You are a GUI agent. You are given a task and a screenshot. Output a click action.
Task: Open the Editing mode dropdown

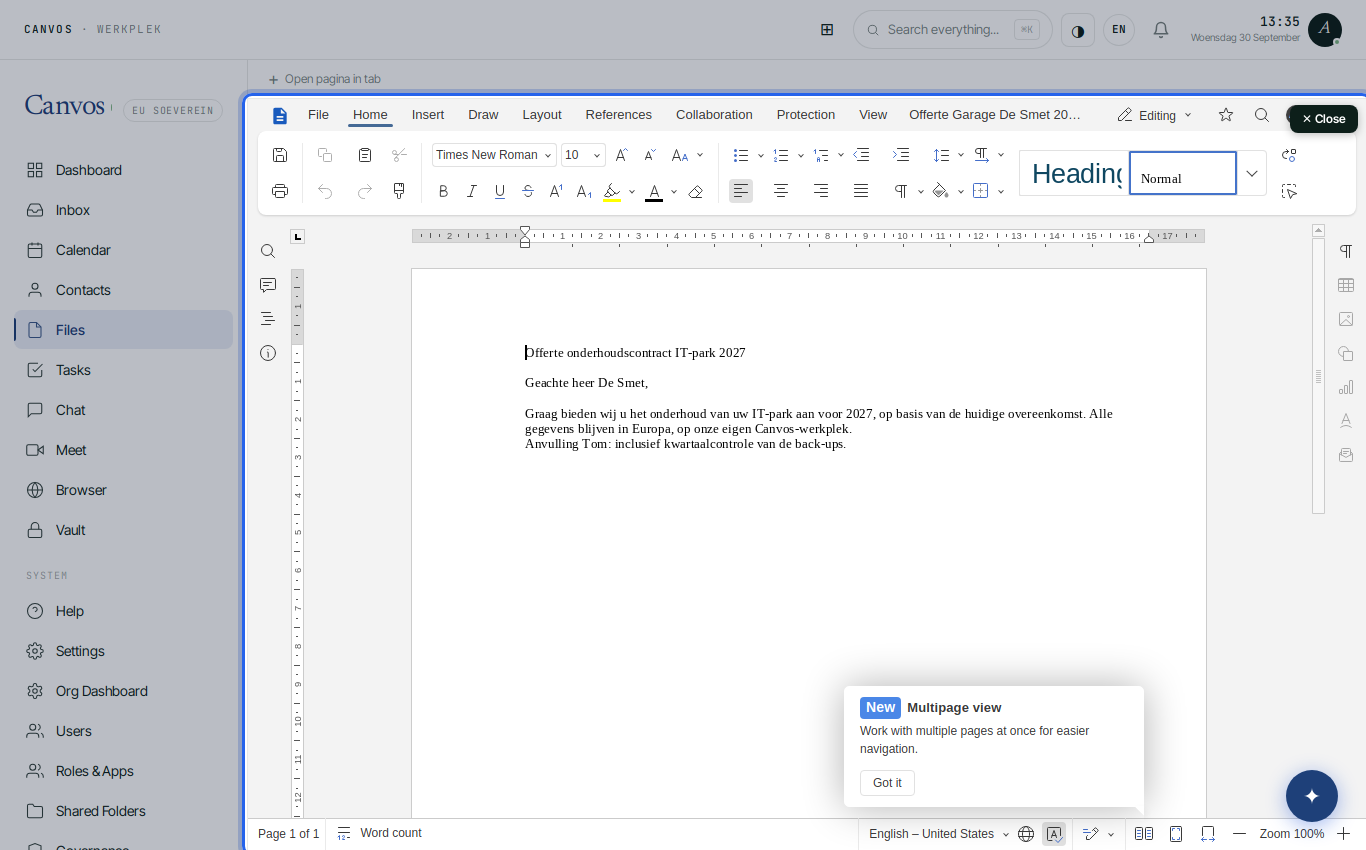tap(1155, 115)
